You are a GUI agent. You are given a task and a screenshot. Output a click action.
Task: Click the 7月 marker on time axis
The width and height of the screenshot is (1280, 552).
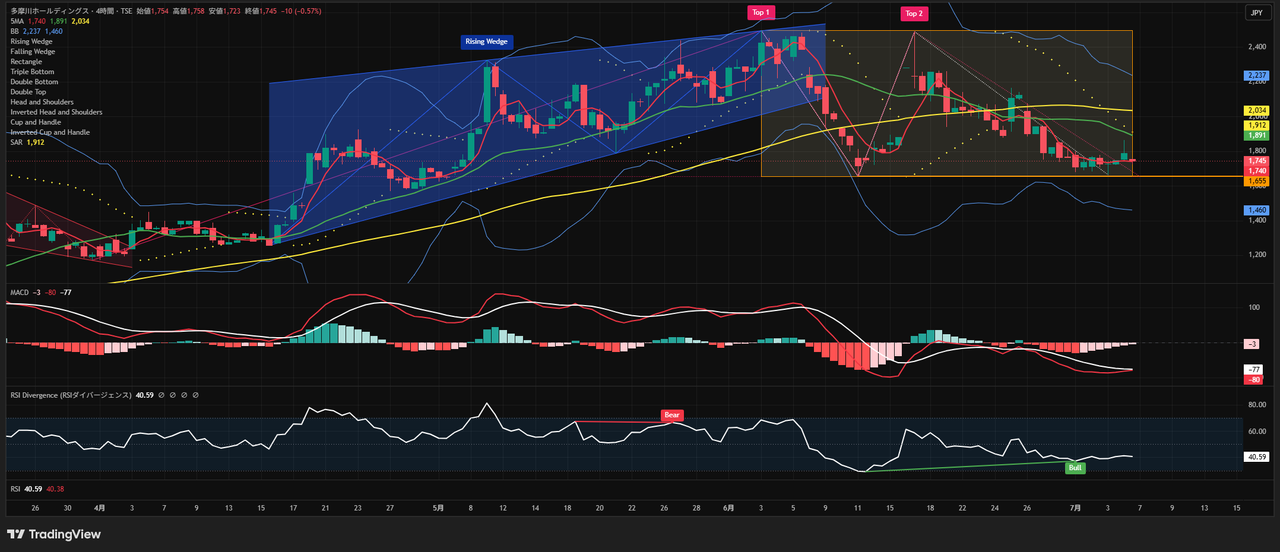[1074, 508]
